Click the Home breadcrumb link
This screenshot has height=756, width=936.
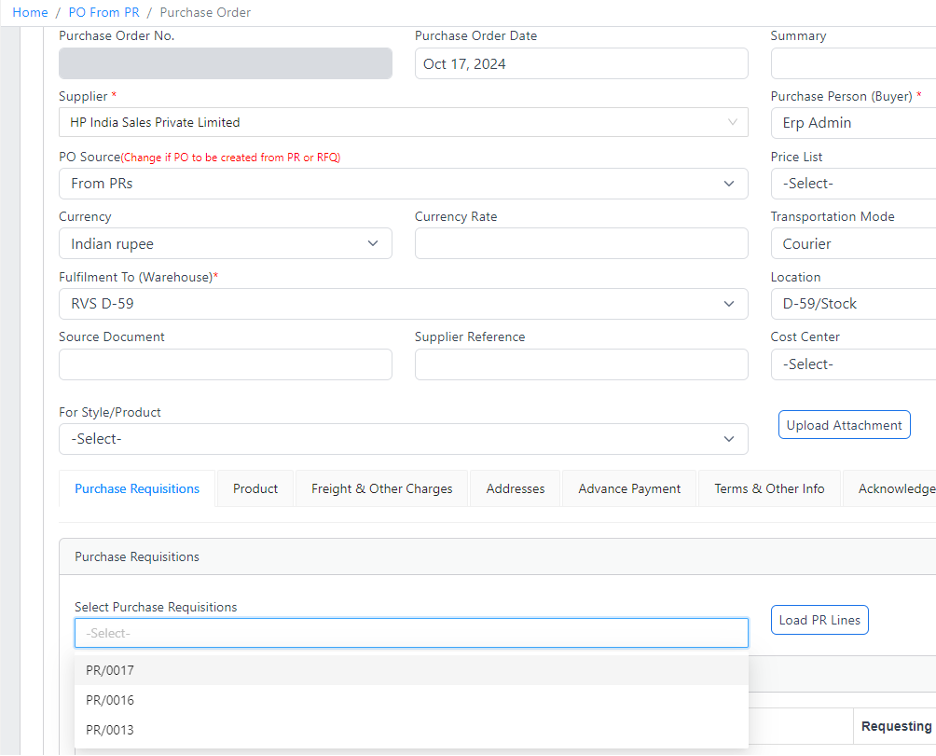[30, 13]
